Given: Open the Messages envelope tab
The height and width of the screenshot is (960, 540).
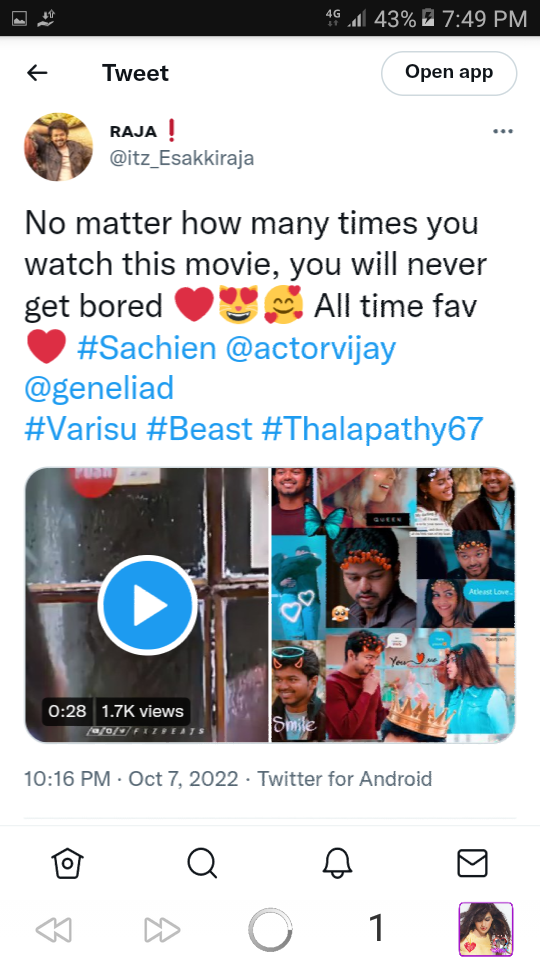Looking at the screenshot, I should pyautogui.click(x=473, y=863).
